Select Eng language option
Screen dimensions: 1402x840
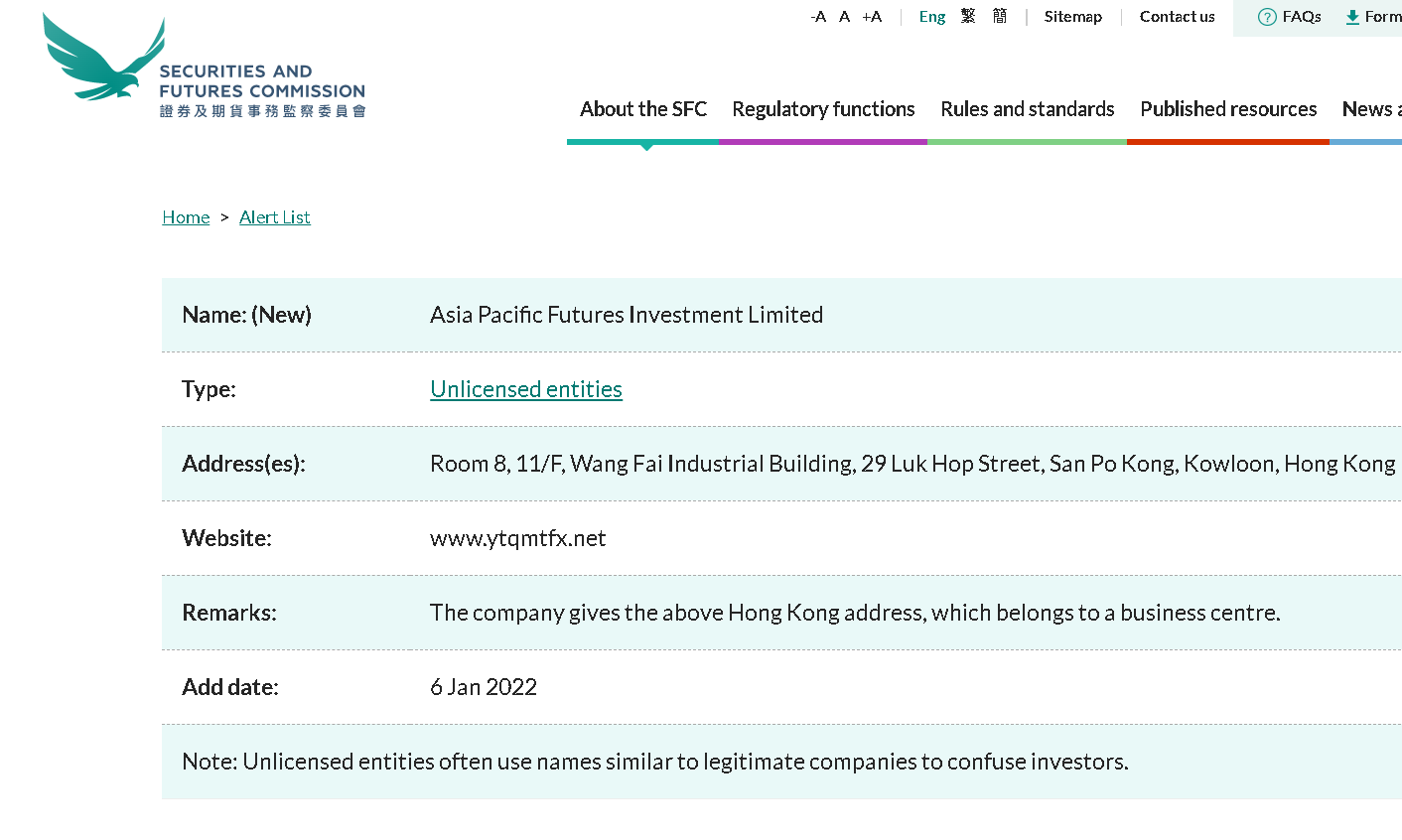pos(932,17)
